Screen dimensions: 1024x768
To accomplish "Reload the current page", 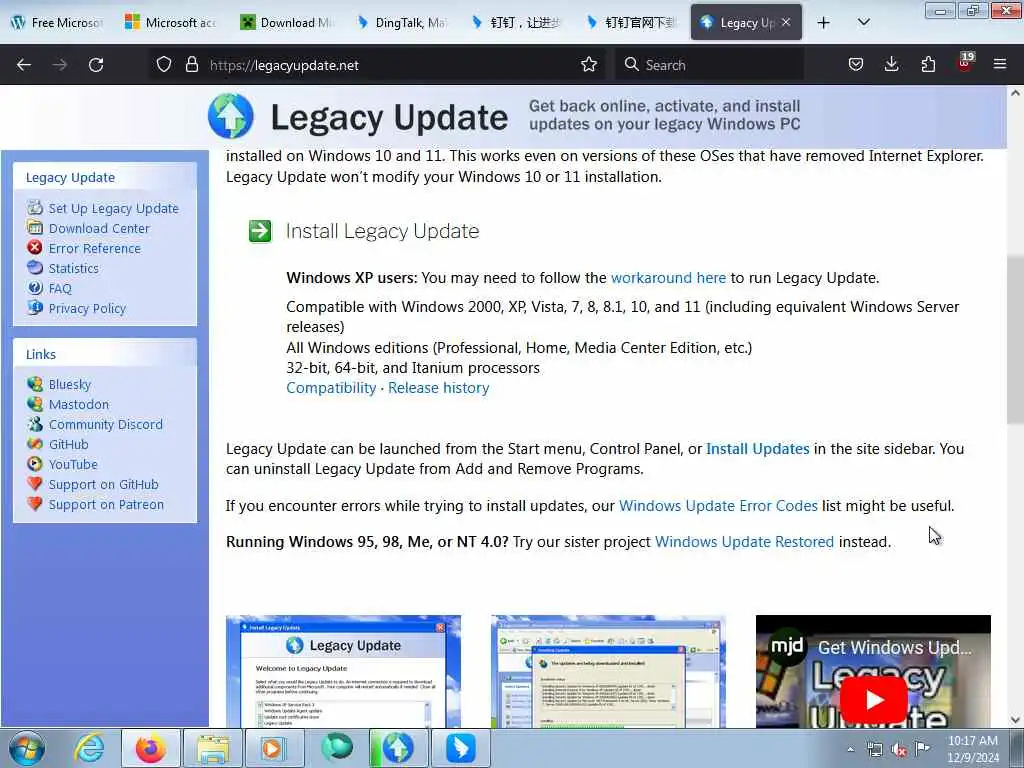I will point(96,65).
